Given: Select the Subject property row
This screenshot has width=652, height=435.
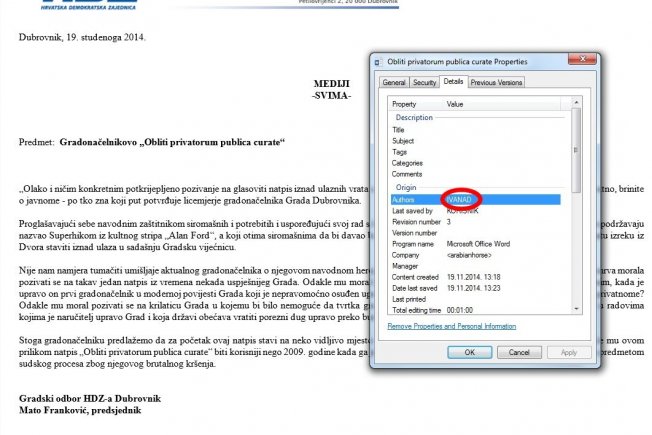Looking at the screenshot, I should 475,141.
